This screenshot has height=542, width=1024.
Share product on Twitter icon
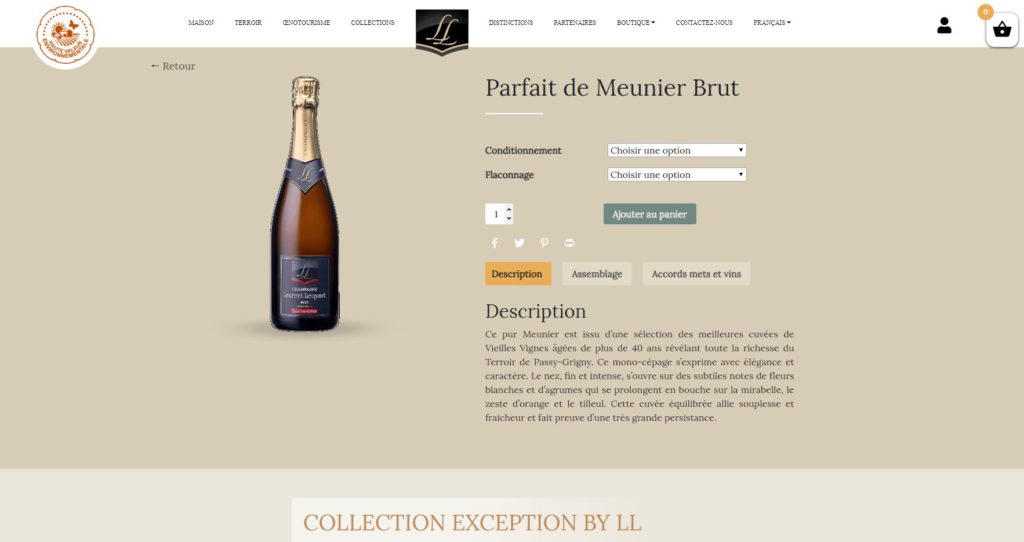point(519,243)
